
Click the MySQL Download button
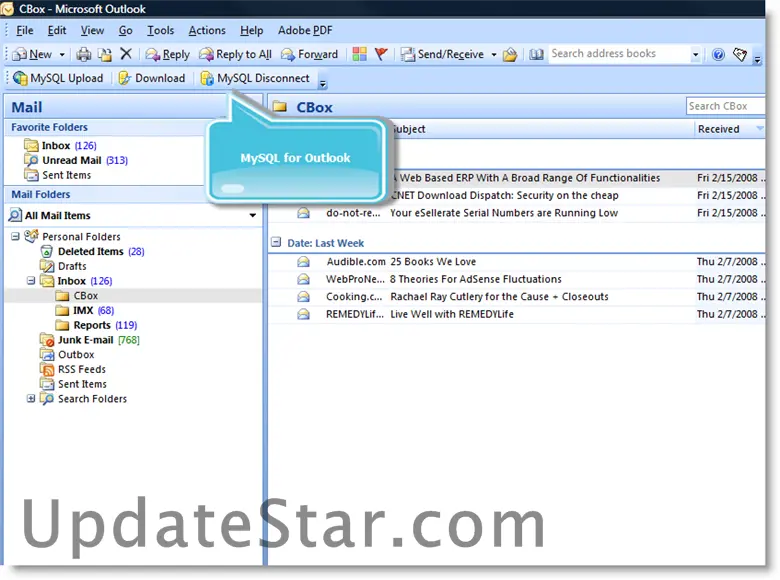[151, 78]
